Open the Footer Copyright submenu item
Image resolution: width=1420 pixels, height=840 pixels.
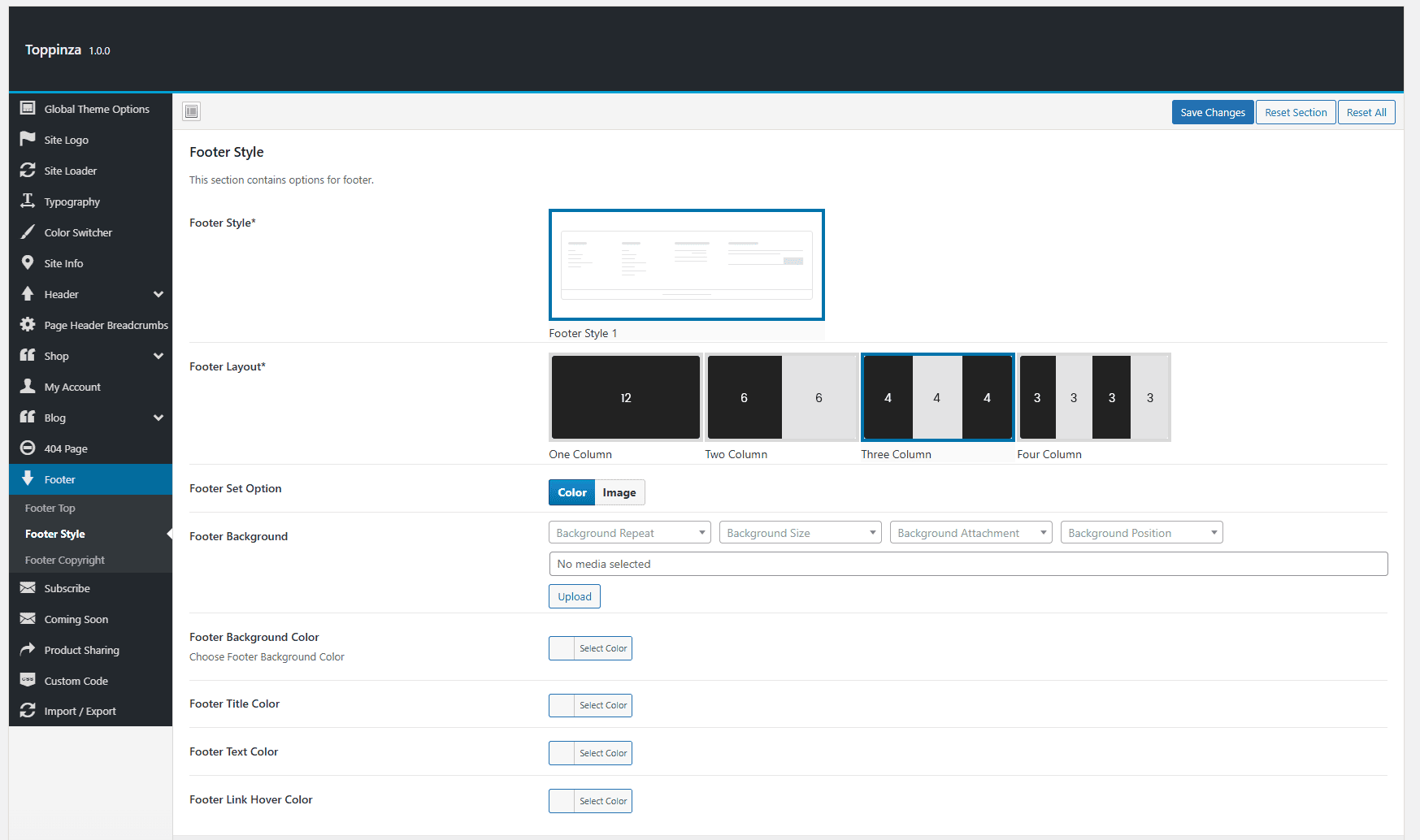click(x=65, y=560)
